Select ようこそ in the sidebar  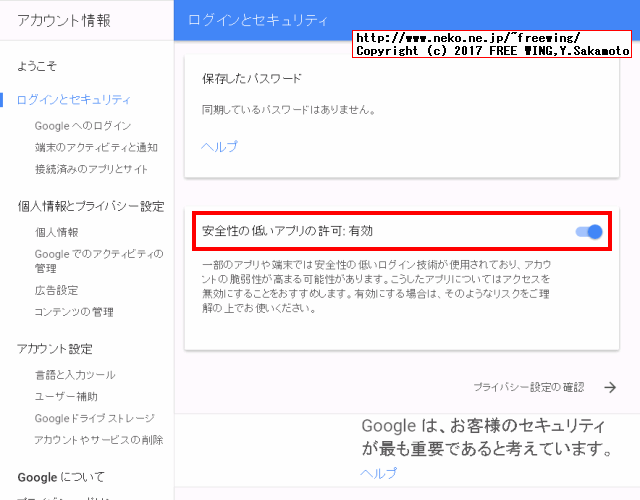coord(37,66)
